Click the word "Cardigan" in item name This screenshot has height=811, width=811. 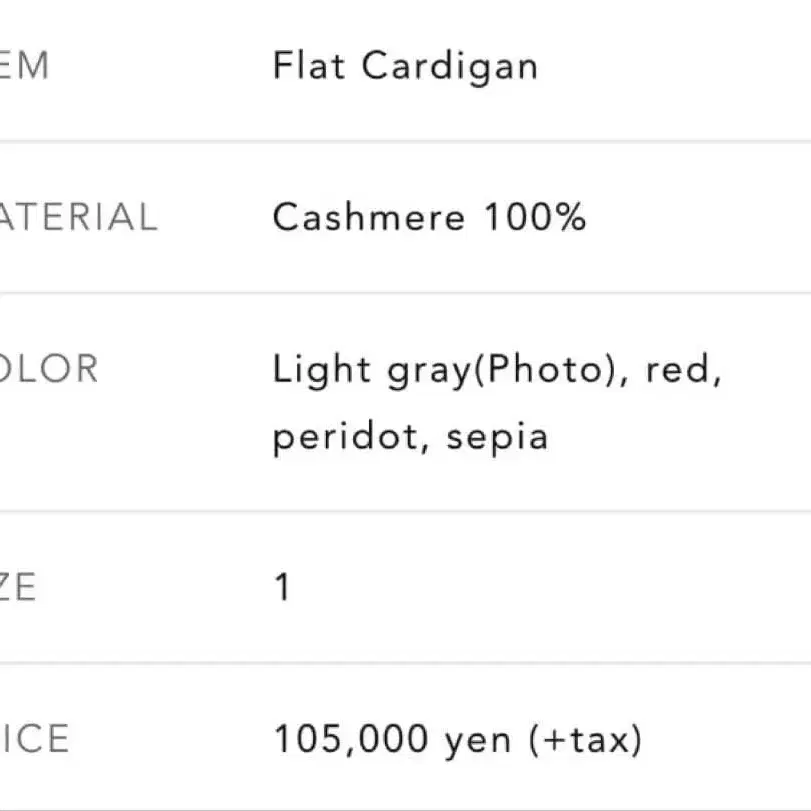click(x=449, y=67)
